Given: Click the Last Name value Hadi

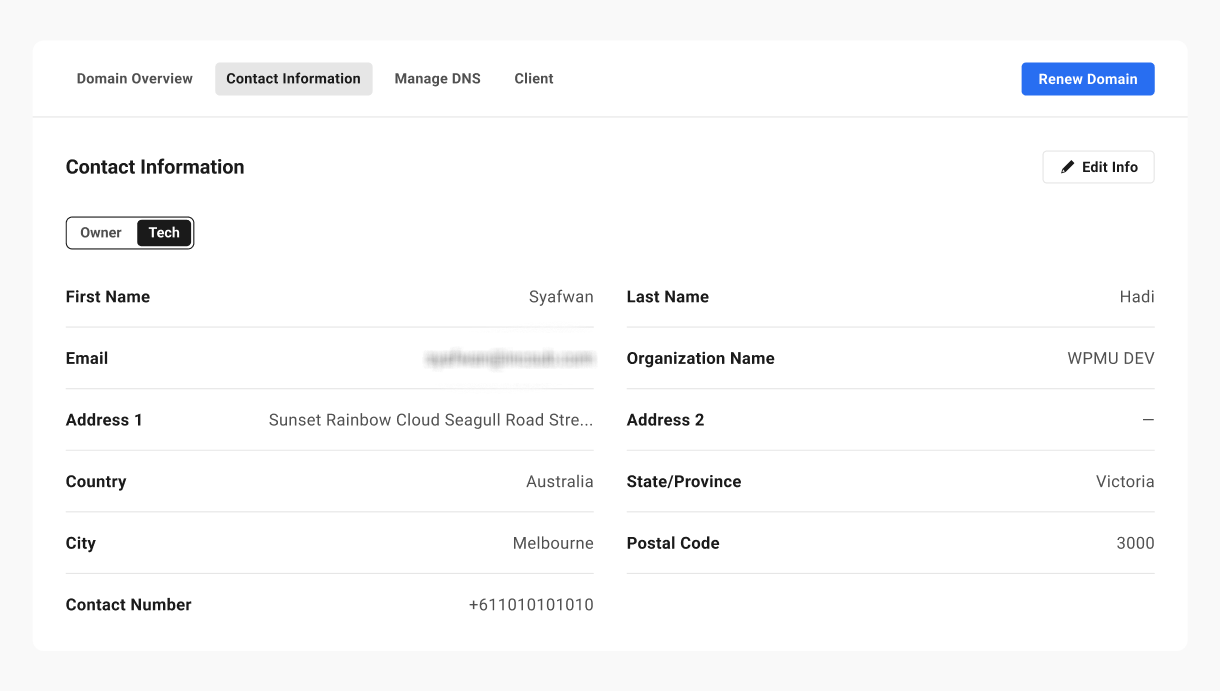Looking at the screenshot, I should 1137,297.
